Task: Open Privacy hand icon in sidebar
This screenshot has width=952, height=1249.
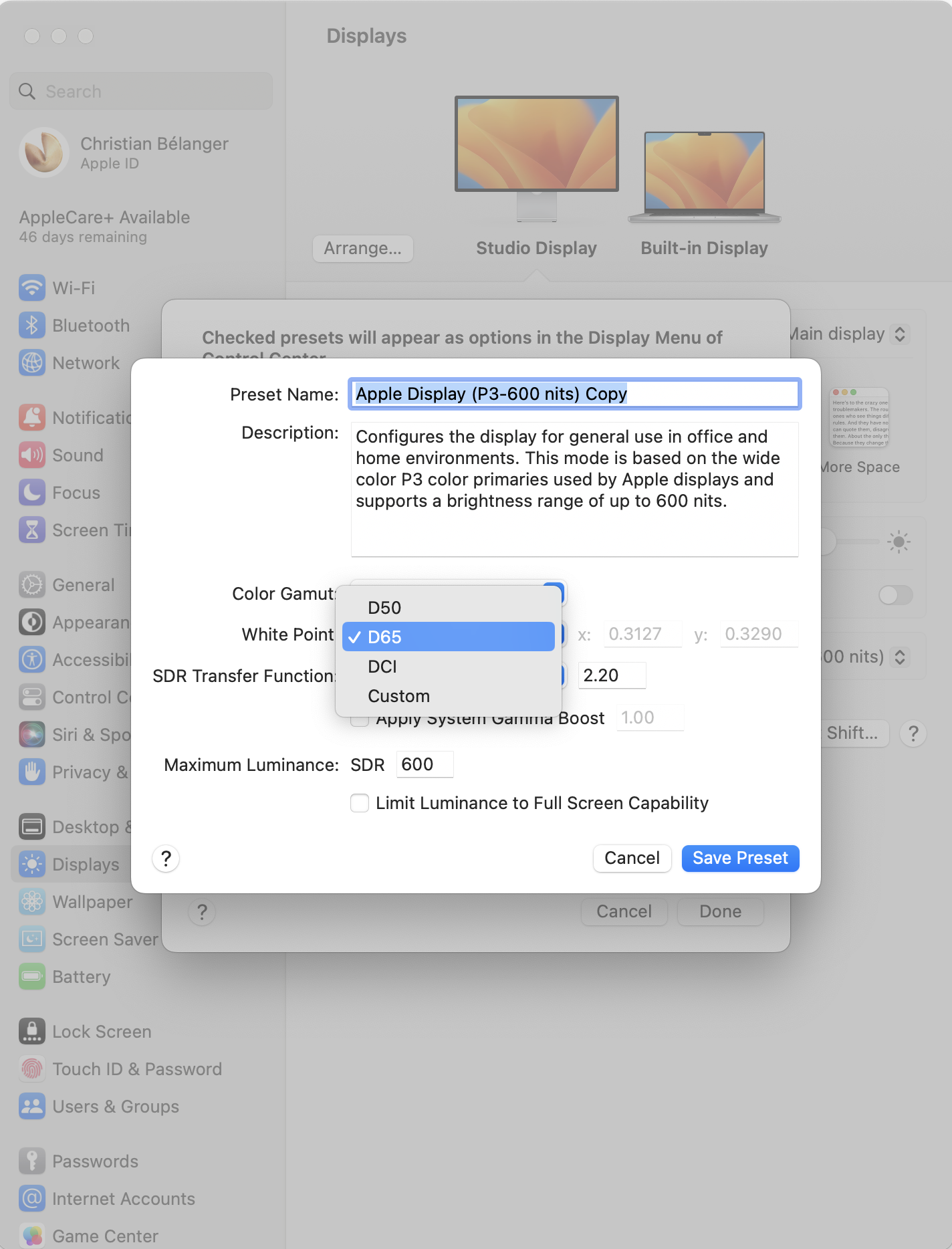Action: click(32, 772)
